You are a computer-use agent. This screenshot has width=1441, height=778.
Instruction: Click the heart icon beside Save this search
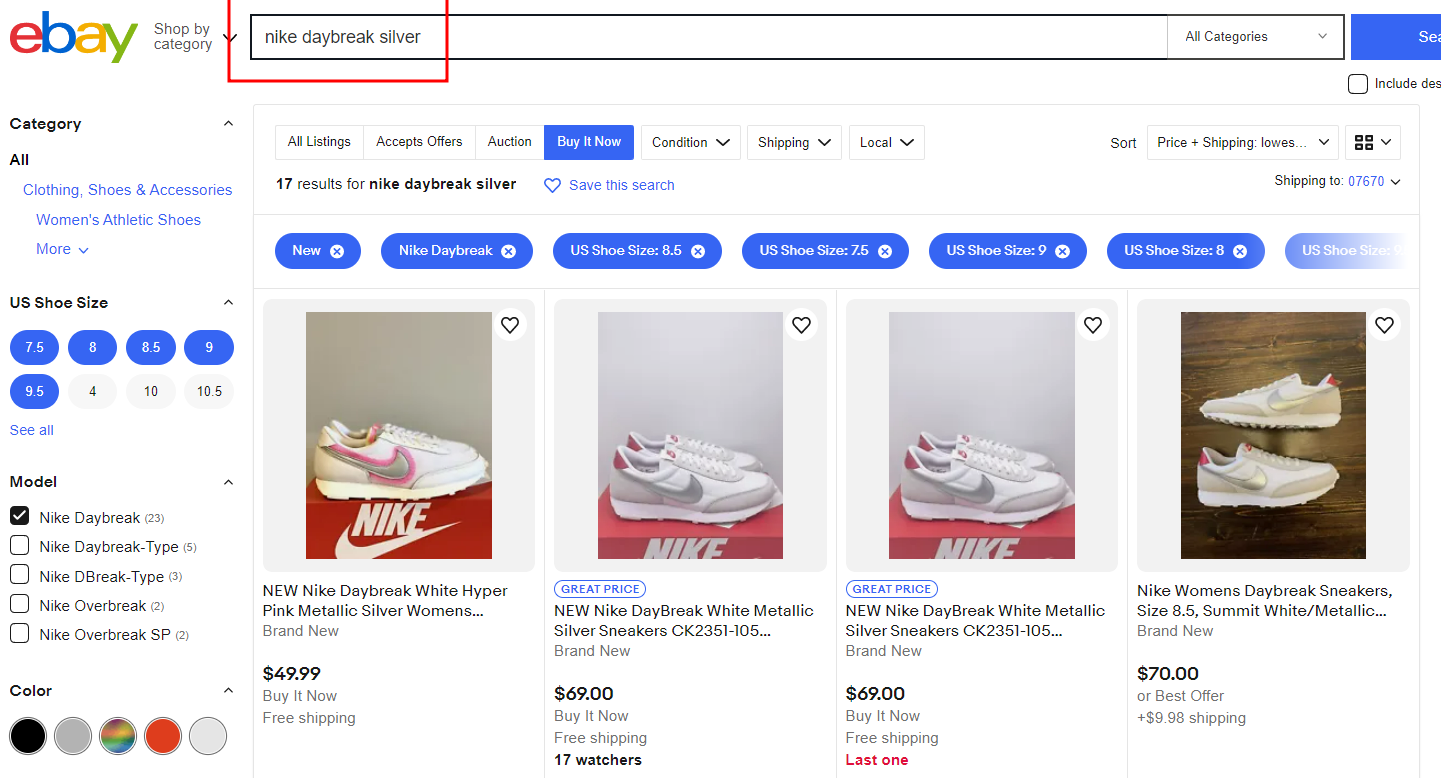coord(552,185)
